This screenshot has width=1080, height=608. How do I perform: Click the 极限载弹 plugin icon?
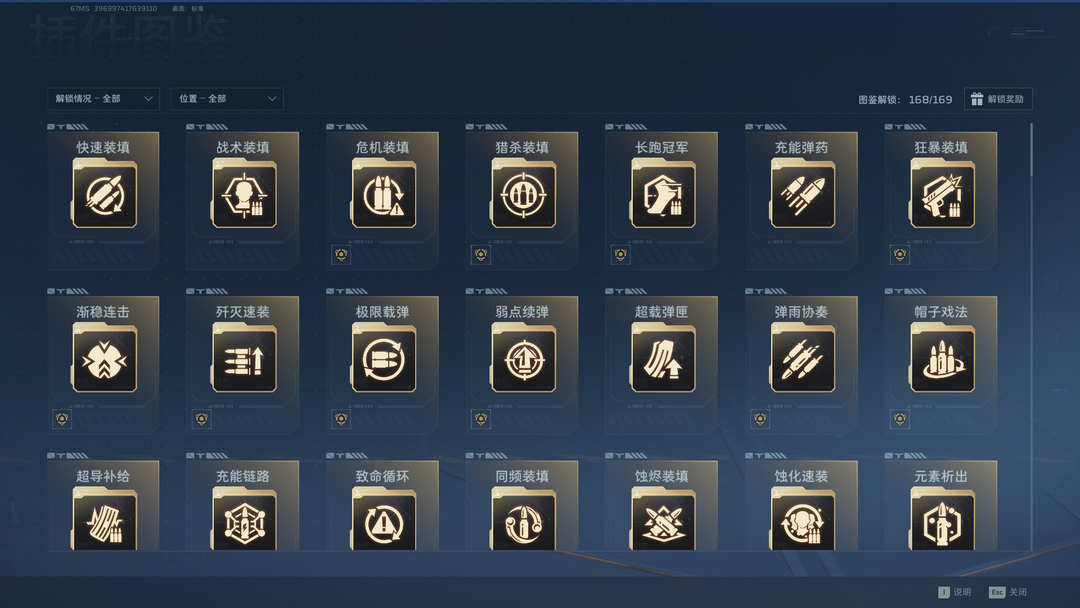pos(384,359)
